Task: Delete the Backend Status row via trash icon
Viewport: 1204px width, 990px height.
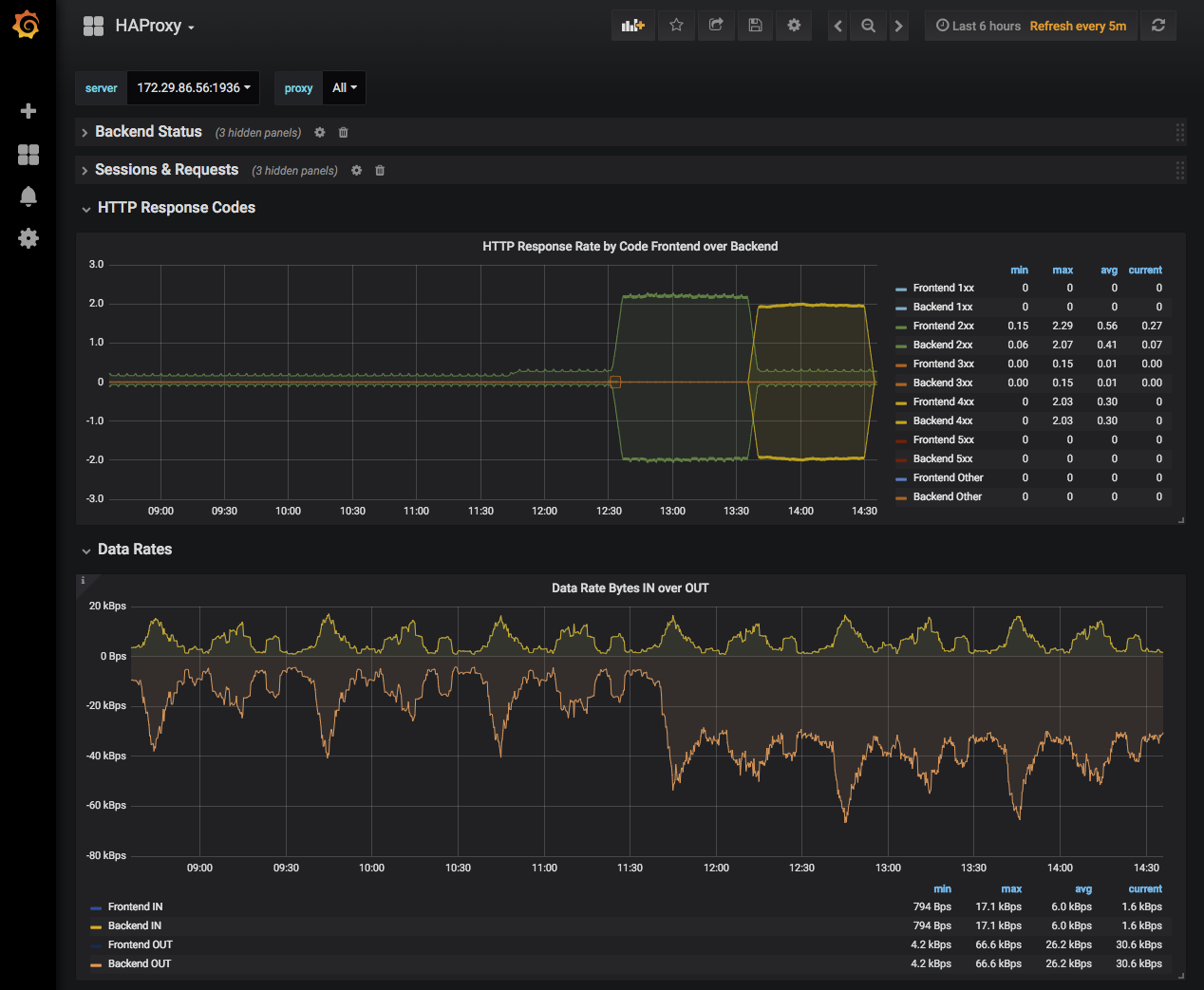Action: pyautogui.click(x=344, y=133)
